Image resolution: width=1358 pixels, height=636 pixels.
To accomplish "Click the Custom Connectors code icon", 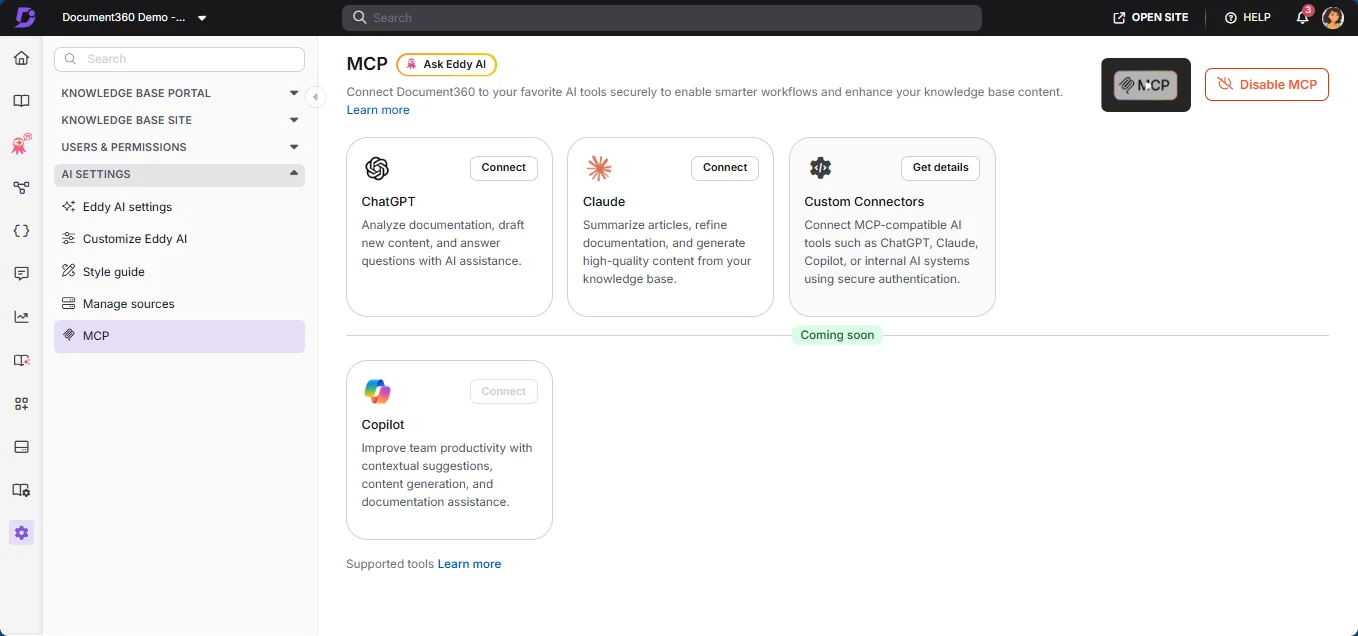I will 820,168.
